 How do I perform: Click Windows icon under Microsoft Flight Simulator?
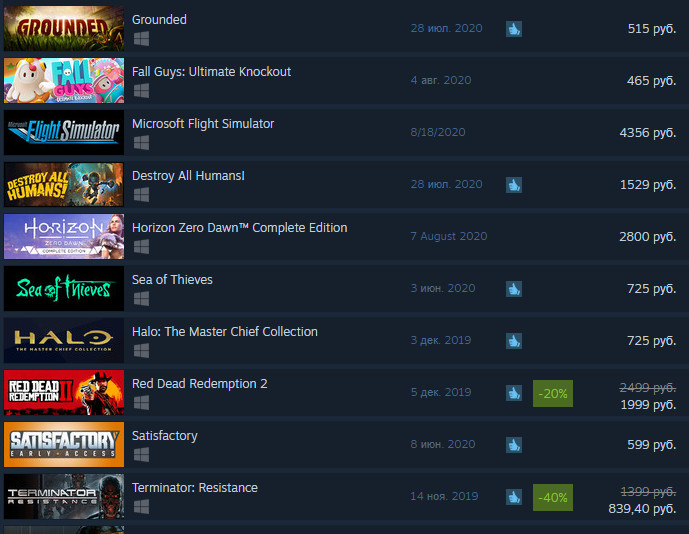click(x=141, y=143)
